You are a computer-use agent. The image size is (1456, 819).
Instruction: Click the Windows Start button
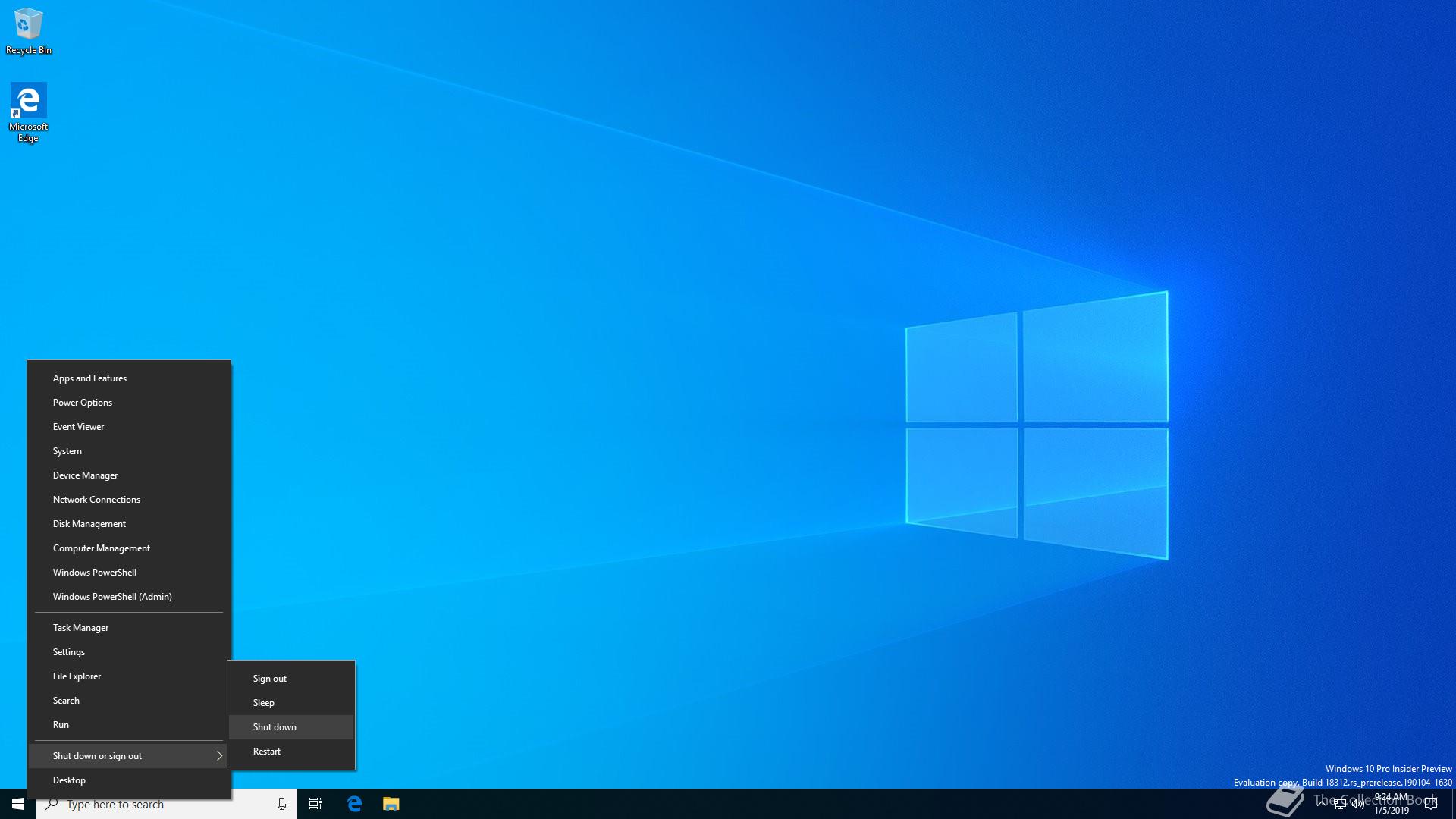(18, 804)
